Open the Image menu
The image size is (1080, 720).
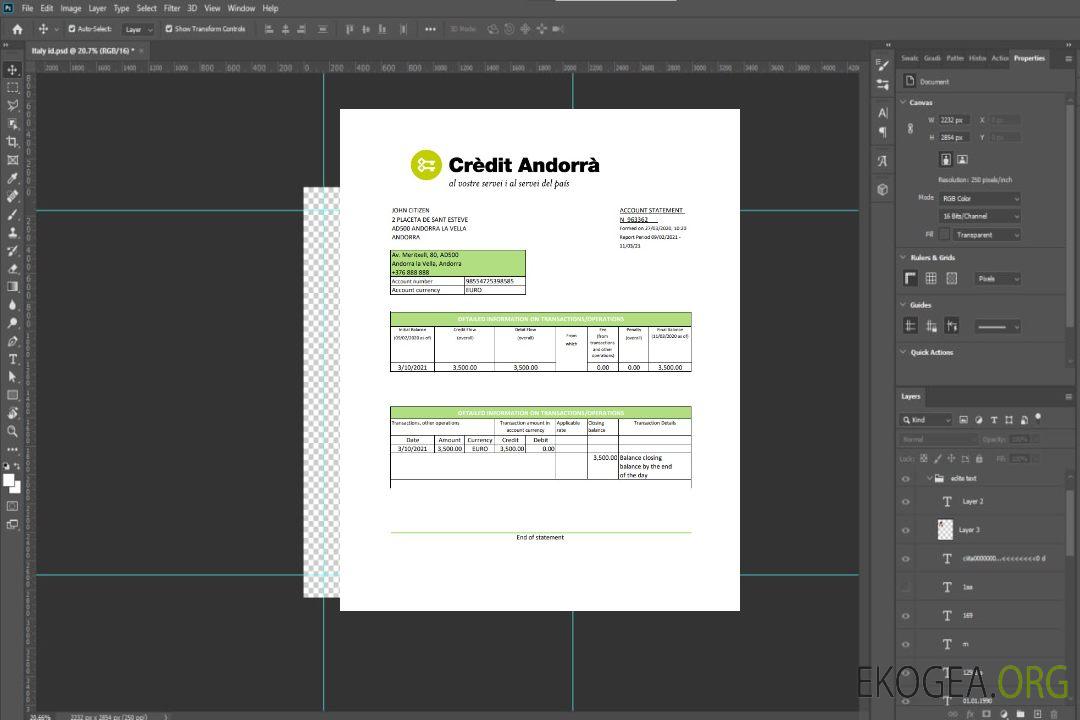[x=70, y=8]
